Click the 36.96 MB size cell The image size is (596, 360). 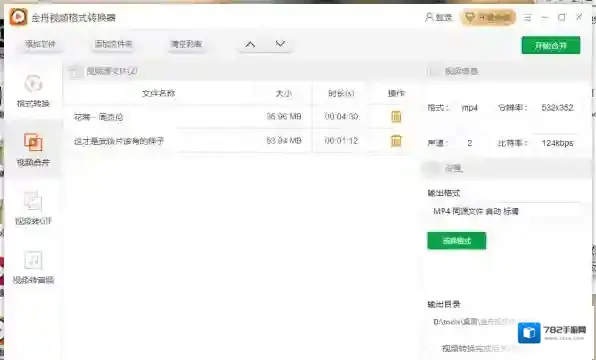pyautogui.click(x=284, y=116)
